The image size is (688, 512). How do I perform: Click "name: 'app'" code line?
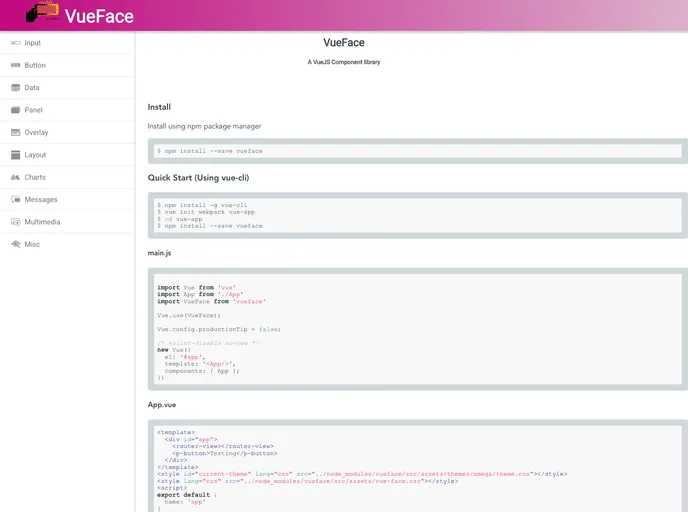185,502
